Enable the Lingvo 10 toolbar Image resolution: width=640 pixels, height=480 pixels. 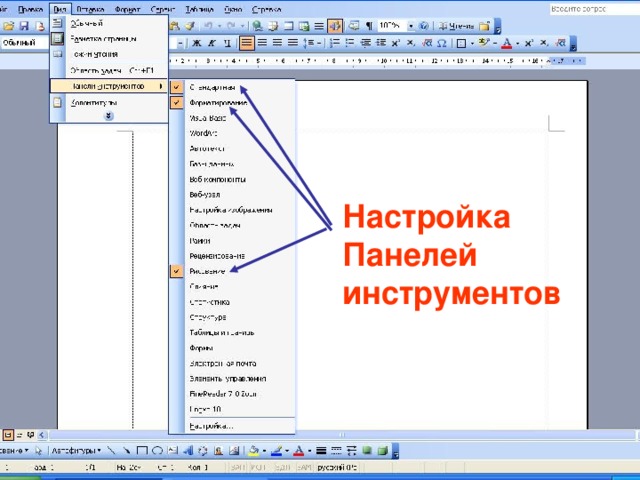click(x=232, y=409)
